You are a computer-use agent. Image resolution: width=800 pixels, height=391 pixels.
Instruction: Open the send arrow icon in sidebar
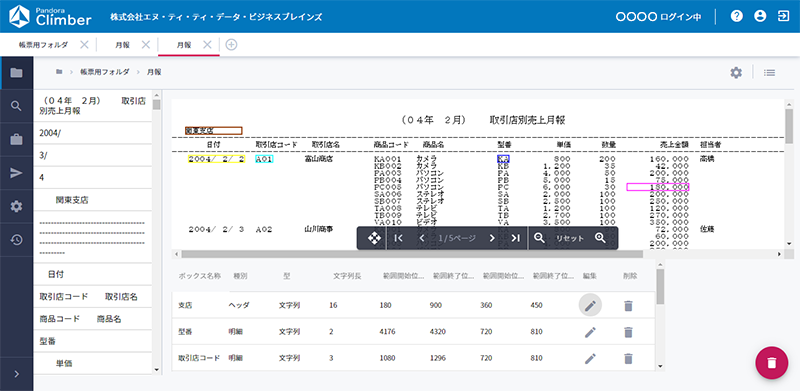(x=16, y=173)
